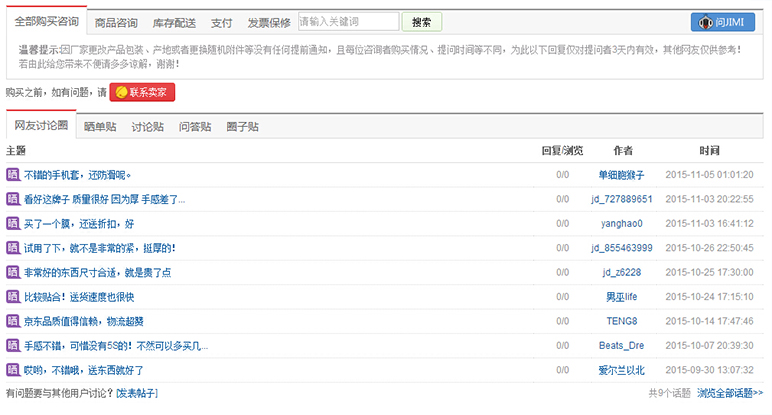View author yanghao0 profile
Viewport: 772px width, 415px height.
pyautogui.click(x=622, y=223)
